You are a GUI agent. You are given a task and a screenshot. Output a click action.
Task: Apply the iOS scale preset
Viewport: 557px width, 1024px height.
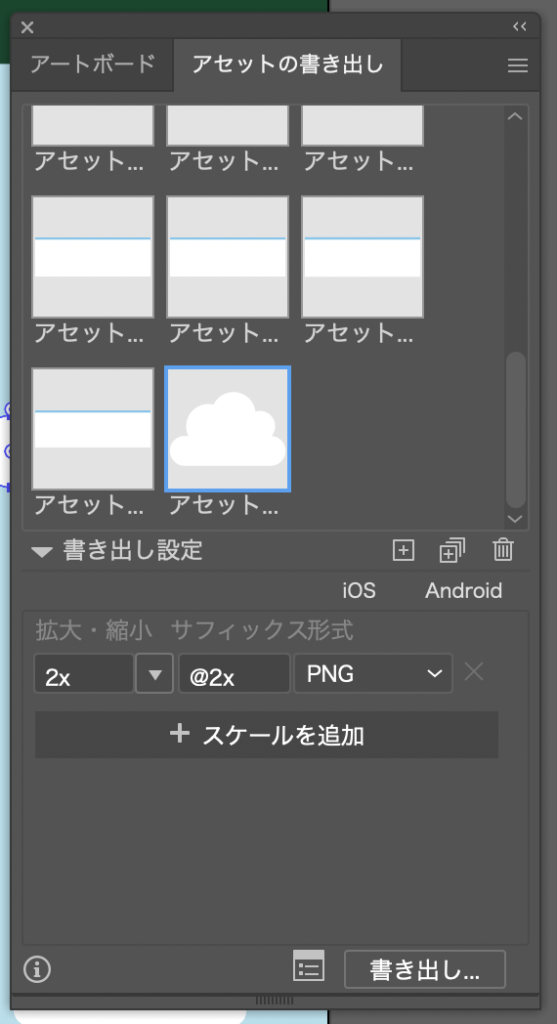(359, 591)
